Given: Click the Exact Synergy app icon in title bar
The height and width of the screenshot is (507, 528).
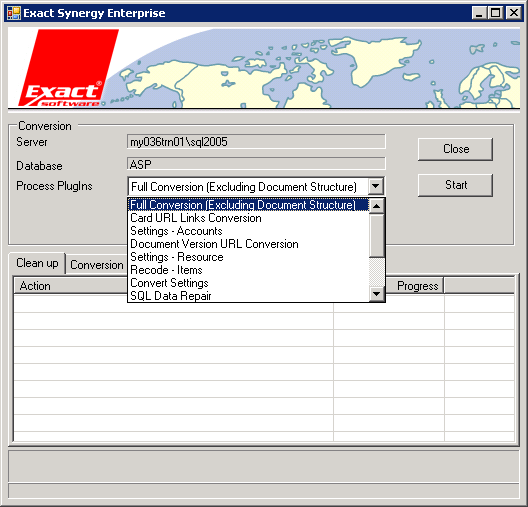Looking at the screenshot, I should [x=14, y=13].
